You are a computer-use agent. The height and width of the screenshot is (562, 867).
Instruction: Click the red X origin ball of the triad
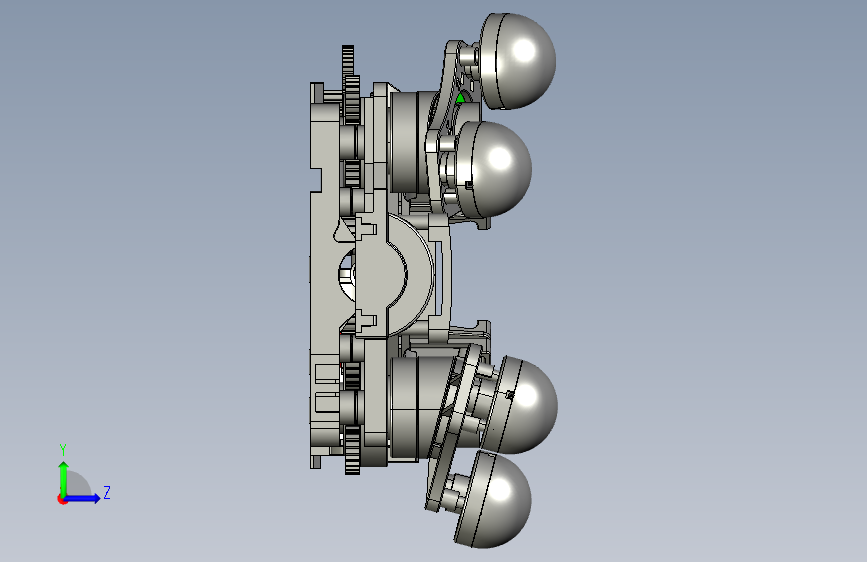point(62,499)
